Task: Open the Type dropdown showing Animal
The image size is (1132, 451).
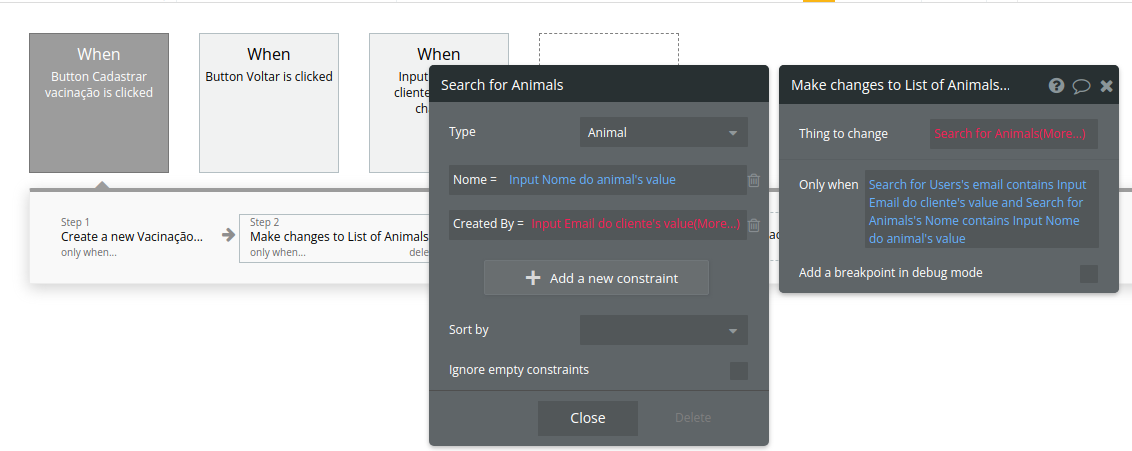Action: click(663, 132)
